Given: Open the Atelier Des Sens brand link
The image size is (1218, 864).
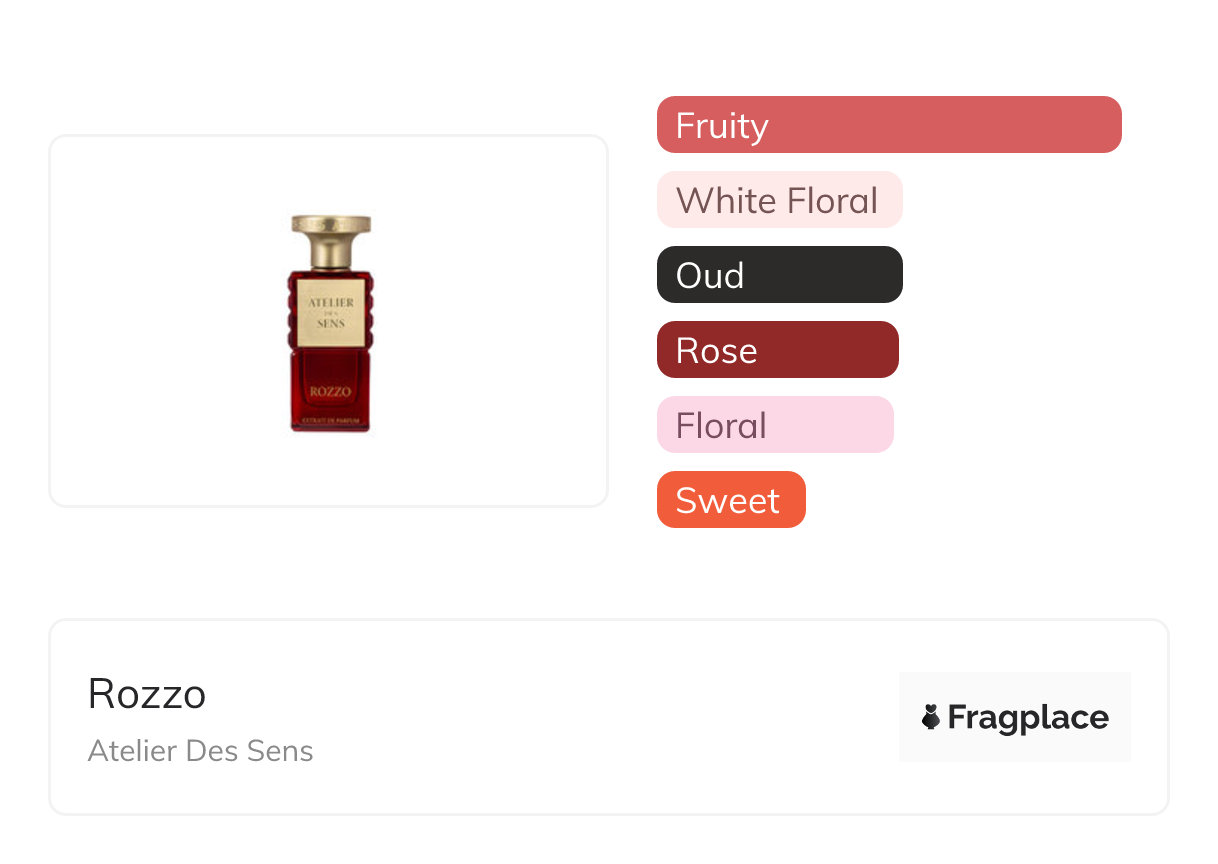Looking at the screenshot, I should 200,751.
